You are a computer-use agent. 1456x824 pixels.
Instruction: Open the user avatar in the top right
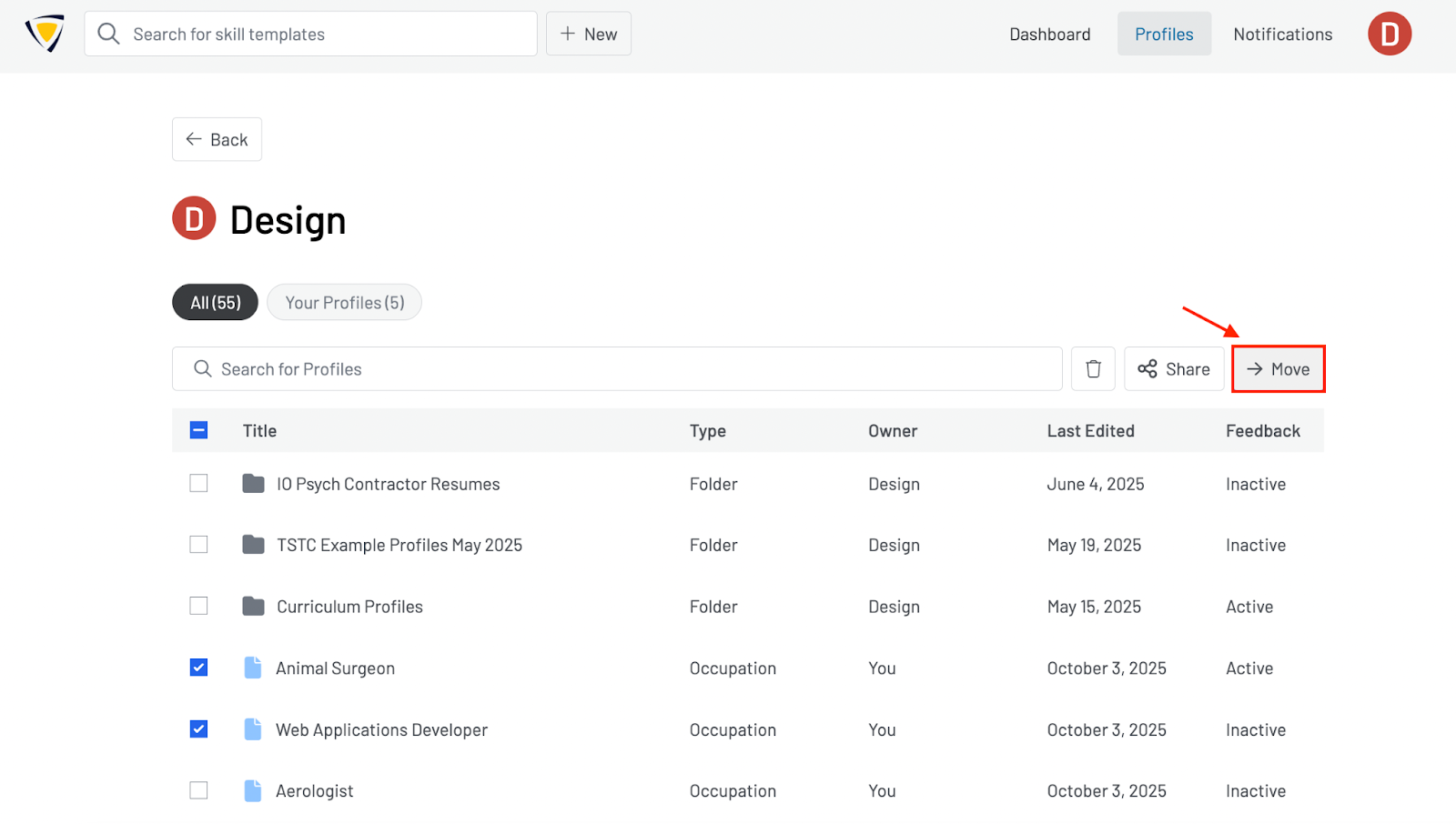coord(1389,34)
